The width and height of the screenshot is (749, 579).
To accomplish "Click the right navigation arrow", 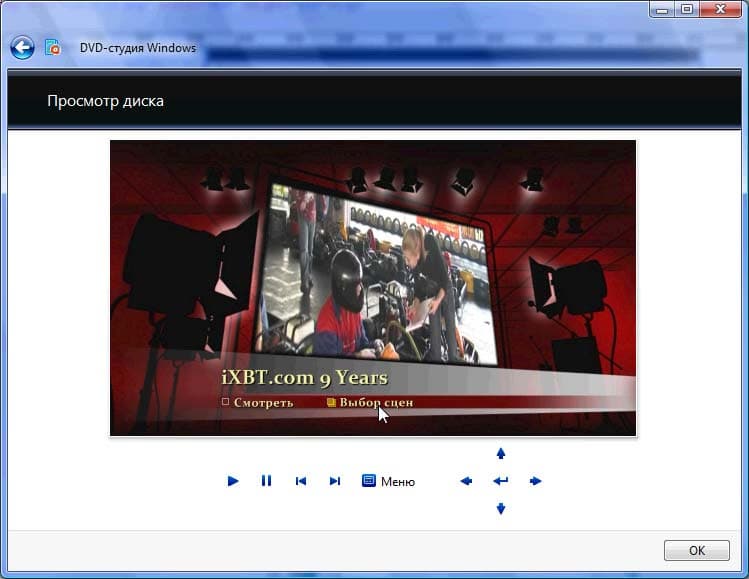I will click(x=535, y=481).
